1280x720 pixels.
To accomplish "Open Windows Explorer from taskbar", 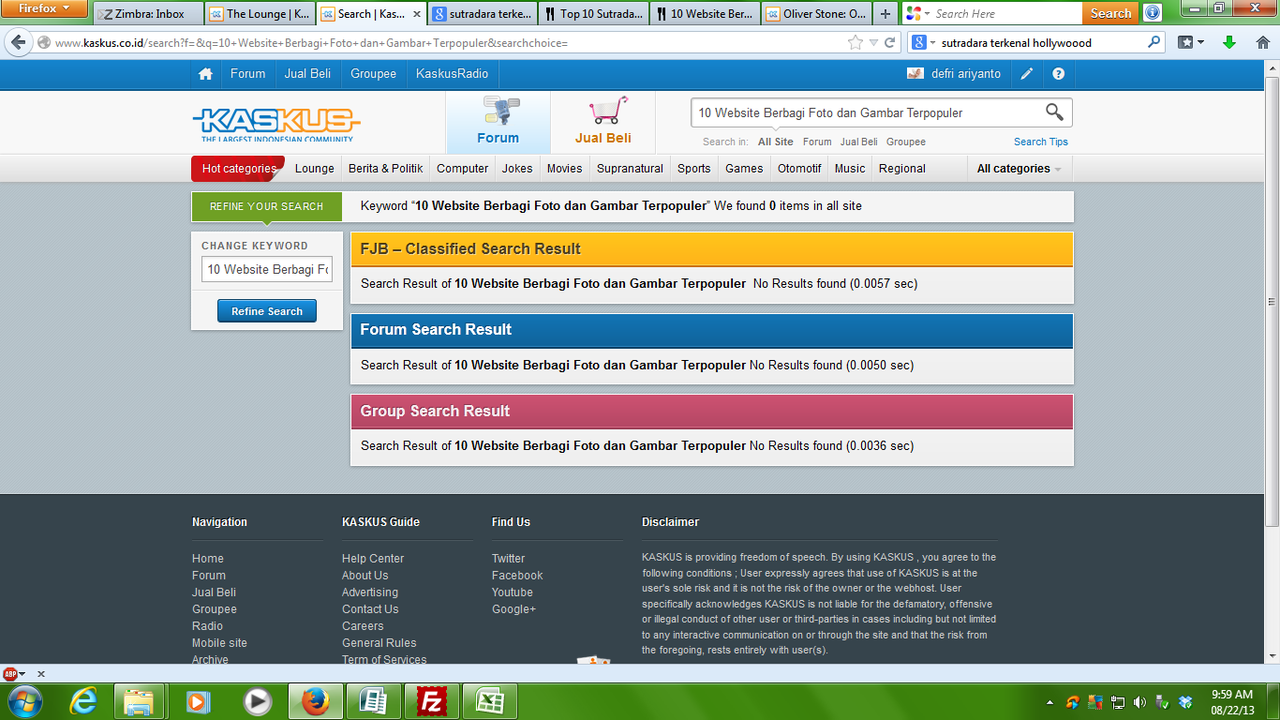I will click(x=139, y=701).
